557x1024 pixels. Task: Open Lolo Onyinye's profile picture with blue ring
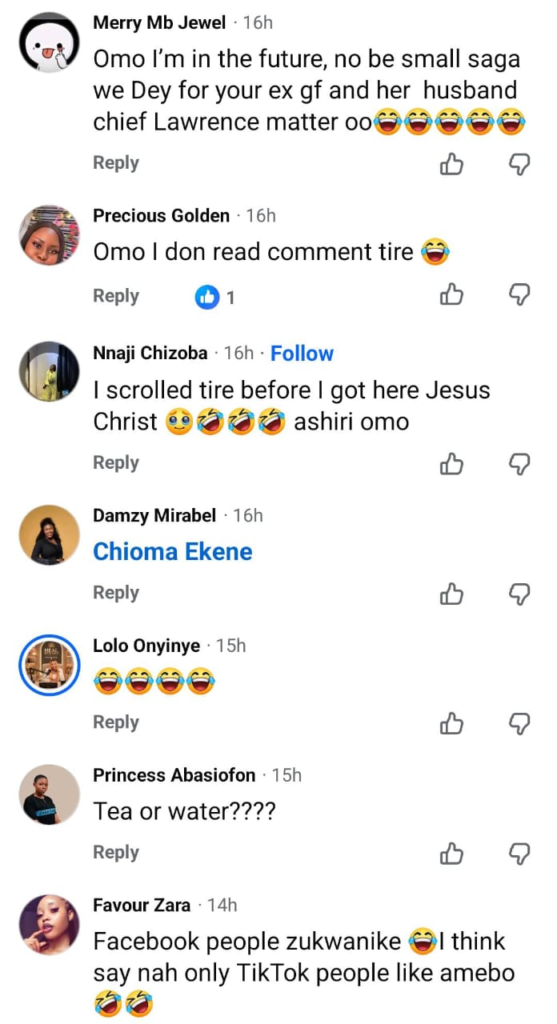(49, 665)
